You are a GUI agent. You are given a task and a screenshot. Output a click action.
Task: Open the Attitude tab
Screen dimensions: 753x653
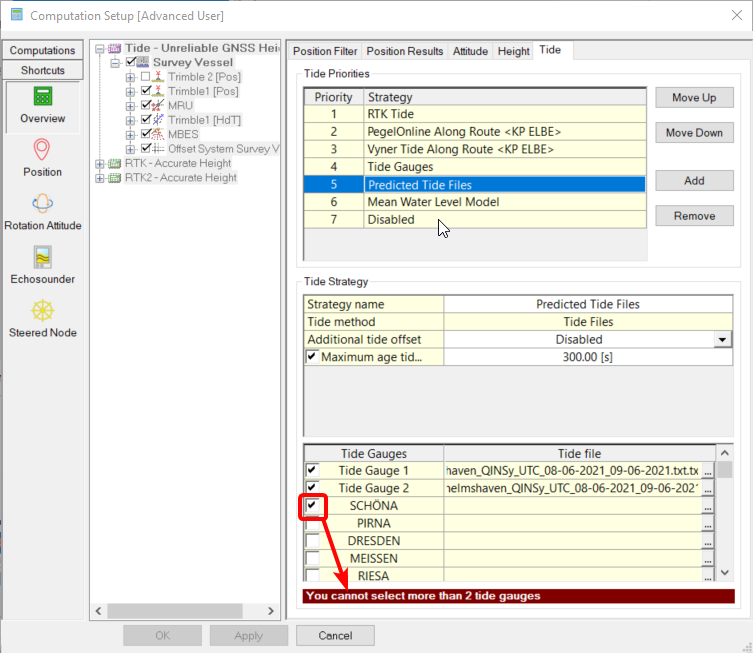coord(470,51)
